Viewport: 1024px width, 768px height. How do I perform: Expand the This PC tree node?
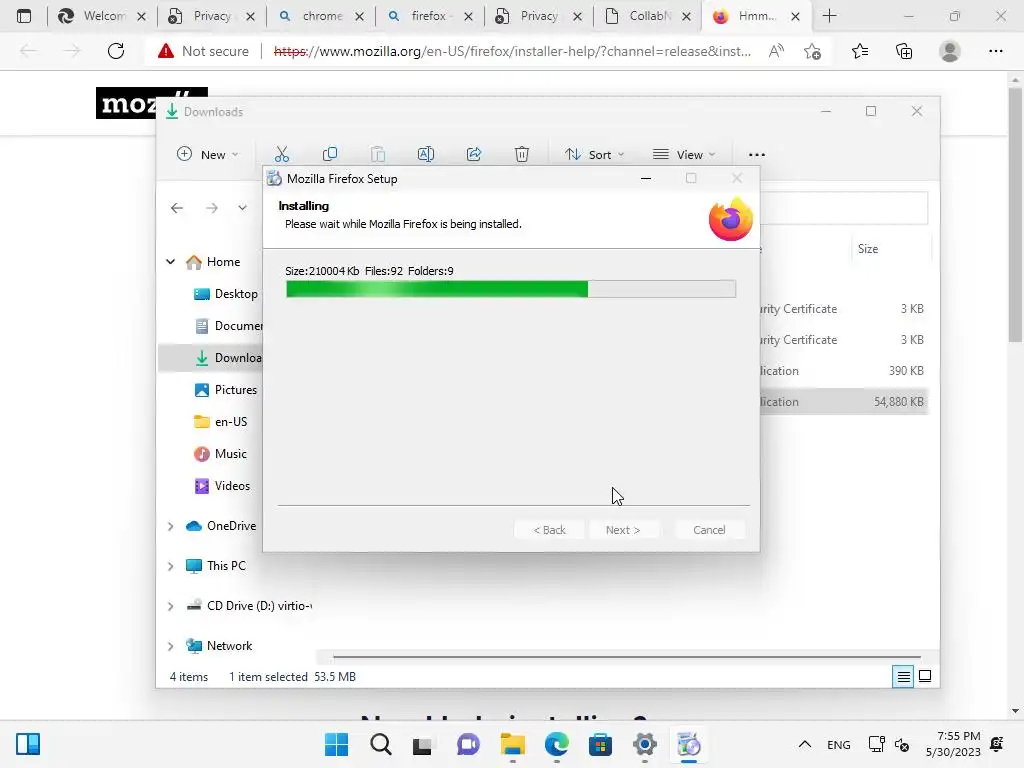pos(170,566)
